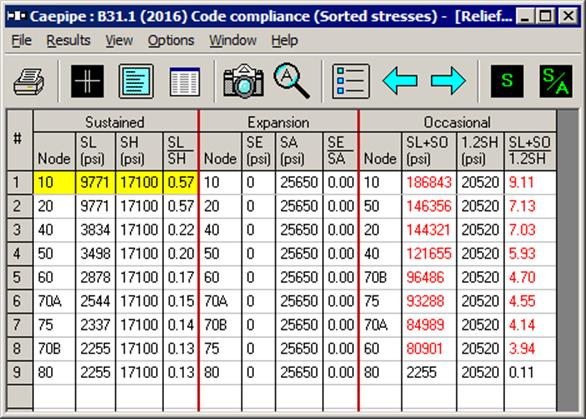The width and height of the screenshot is (586, 419).
Task: Open the graphics window crosshair icon
Action: [87, 81]
